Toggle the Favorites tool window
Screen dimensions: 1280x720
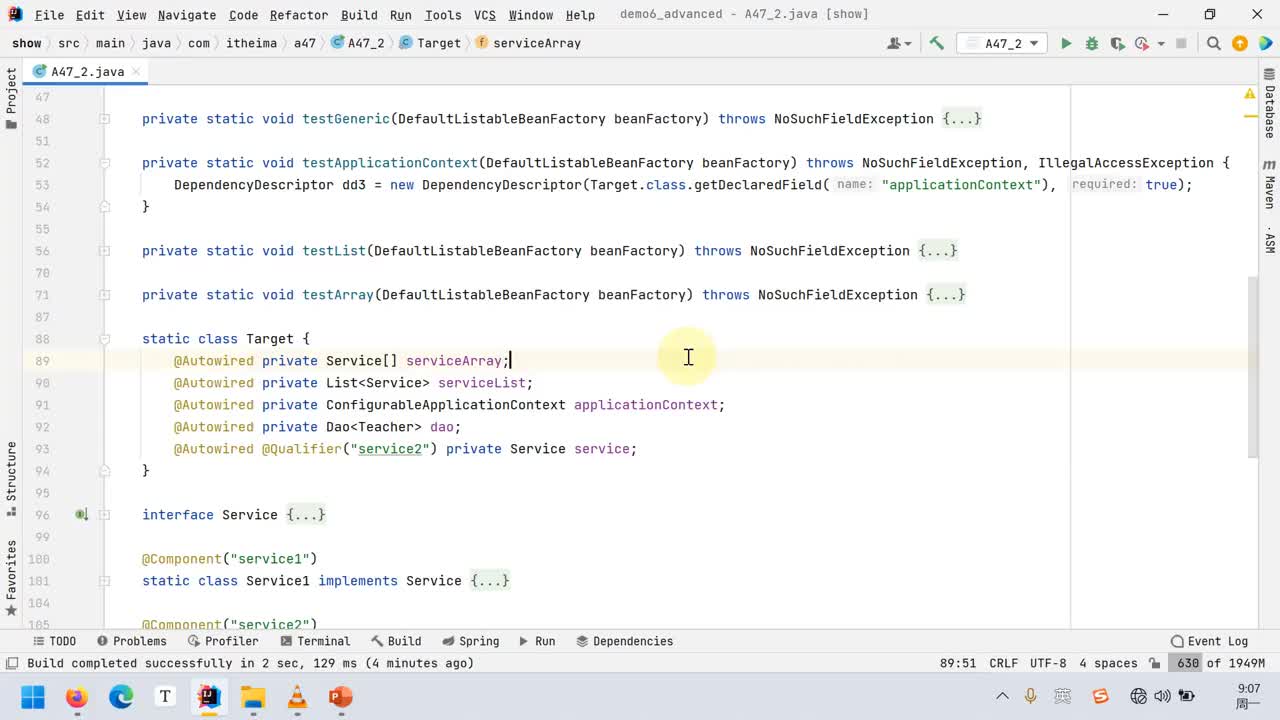point(11,577)
